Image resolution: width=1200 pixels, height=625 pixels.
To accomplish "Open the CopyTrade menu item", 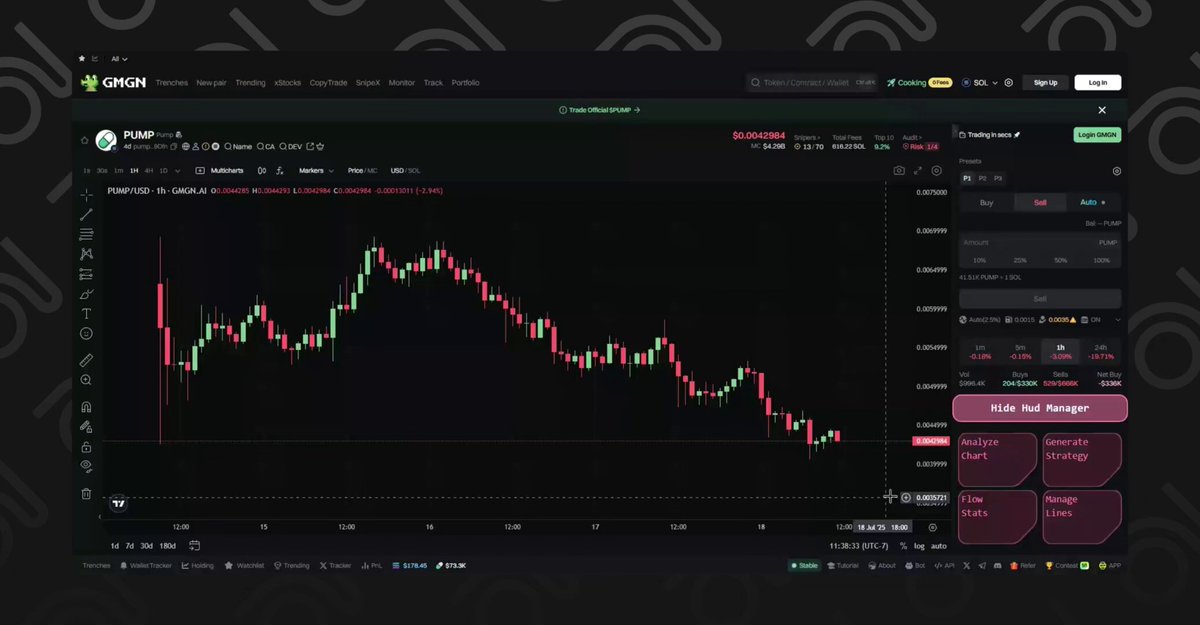I will point(328,83).
